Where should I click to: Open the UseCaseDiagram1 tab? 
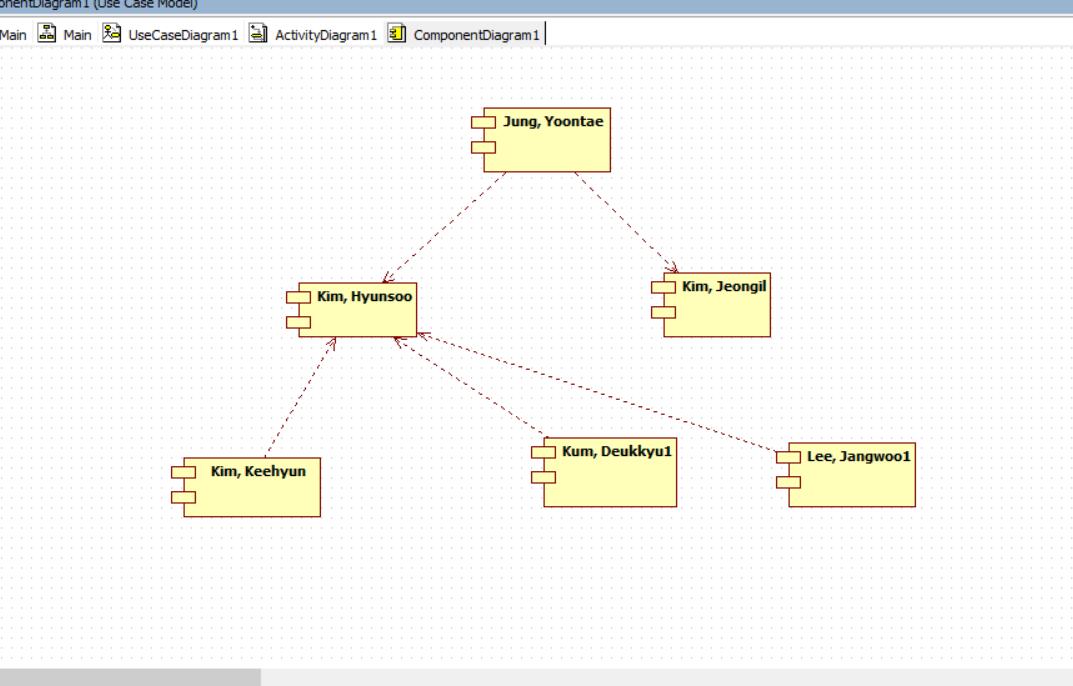point(170,34)
